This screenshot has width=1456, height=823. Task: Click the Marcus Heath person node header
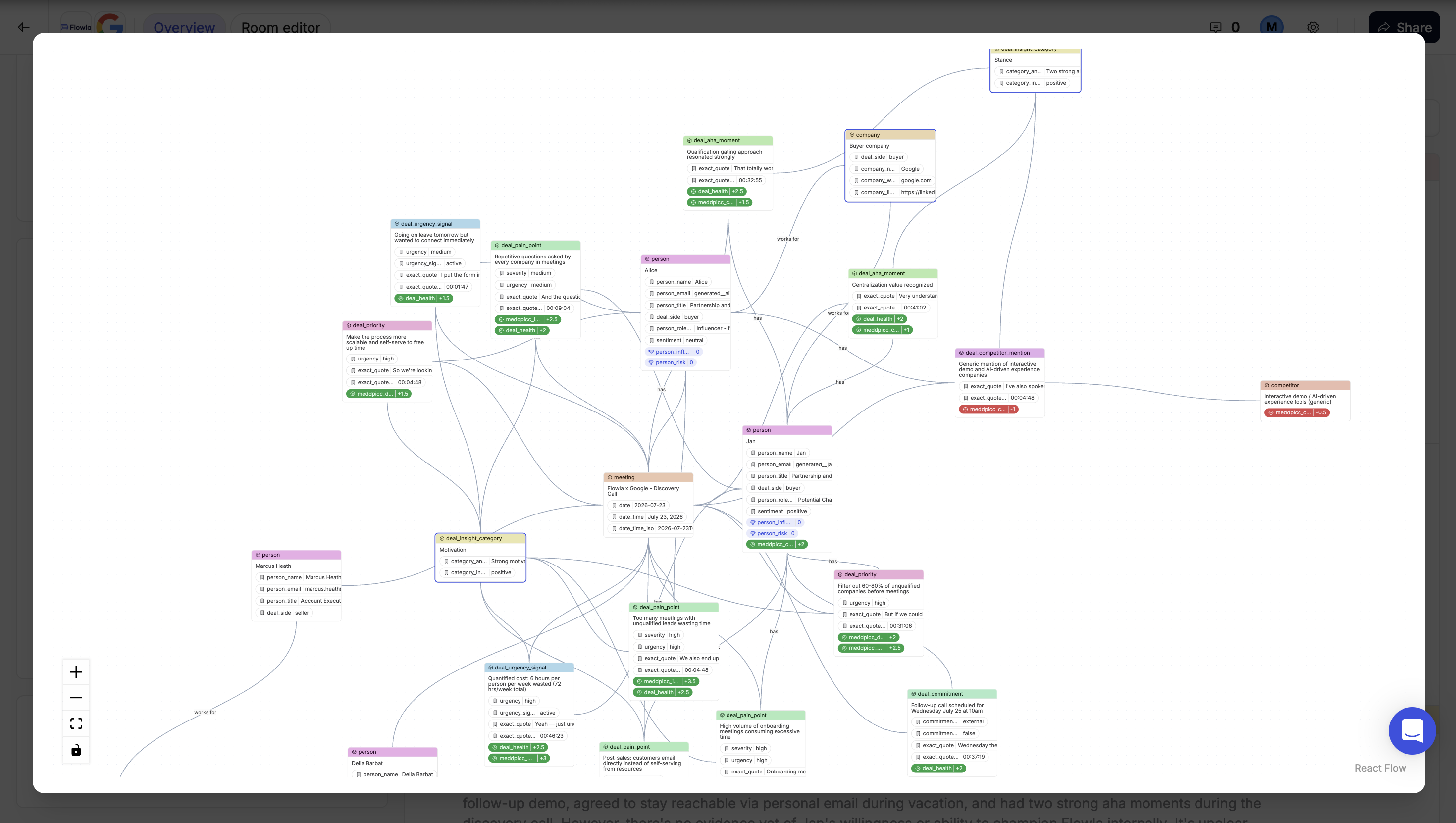coord(296,555)
